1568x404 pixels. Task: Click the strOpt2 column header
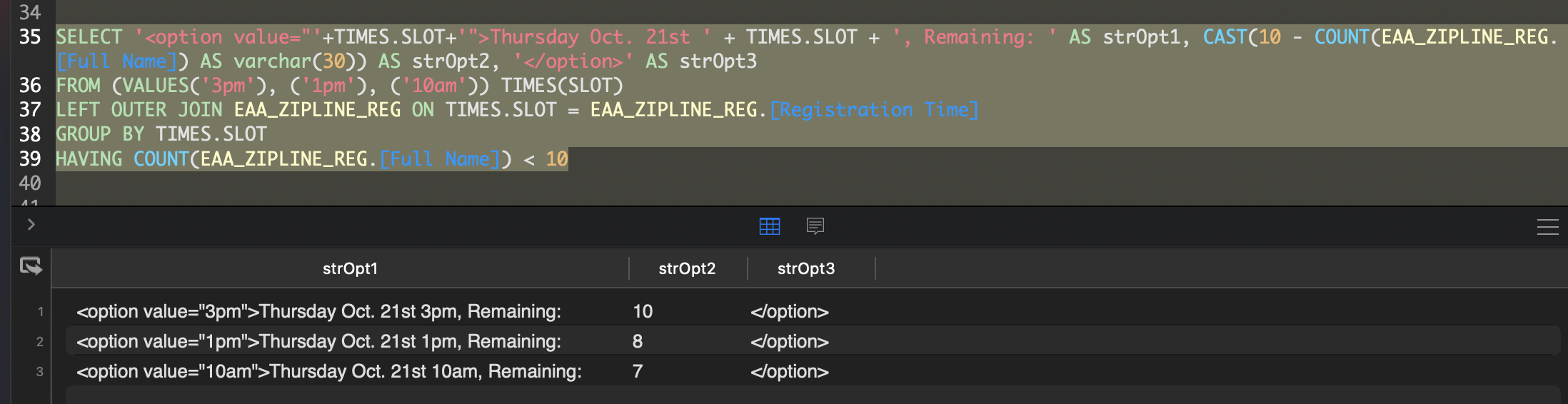[x=687, y=268]
